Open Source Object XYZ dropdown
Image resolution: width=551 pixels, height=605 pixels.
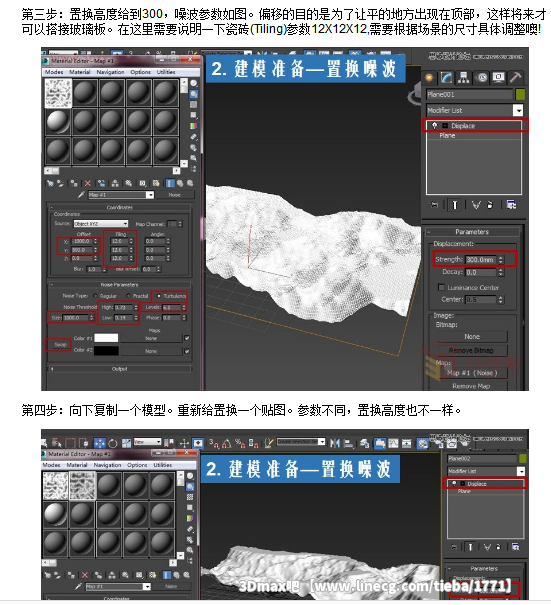point(101,224)
